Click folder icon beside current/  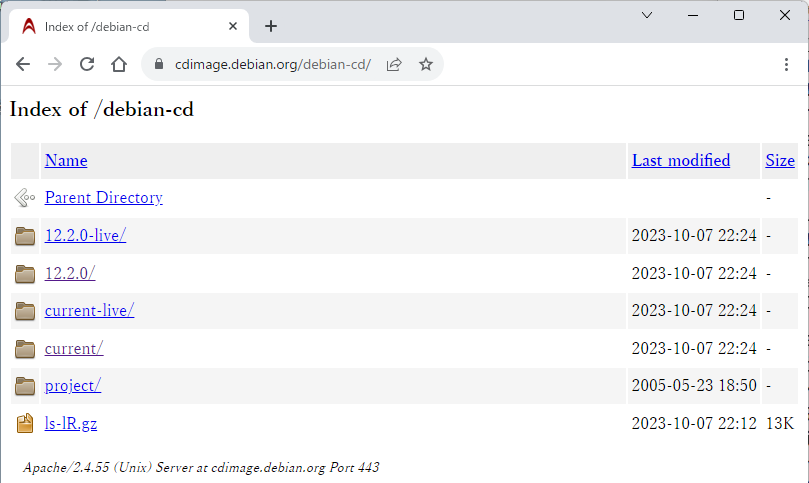(x=25, y=349)
